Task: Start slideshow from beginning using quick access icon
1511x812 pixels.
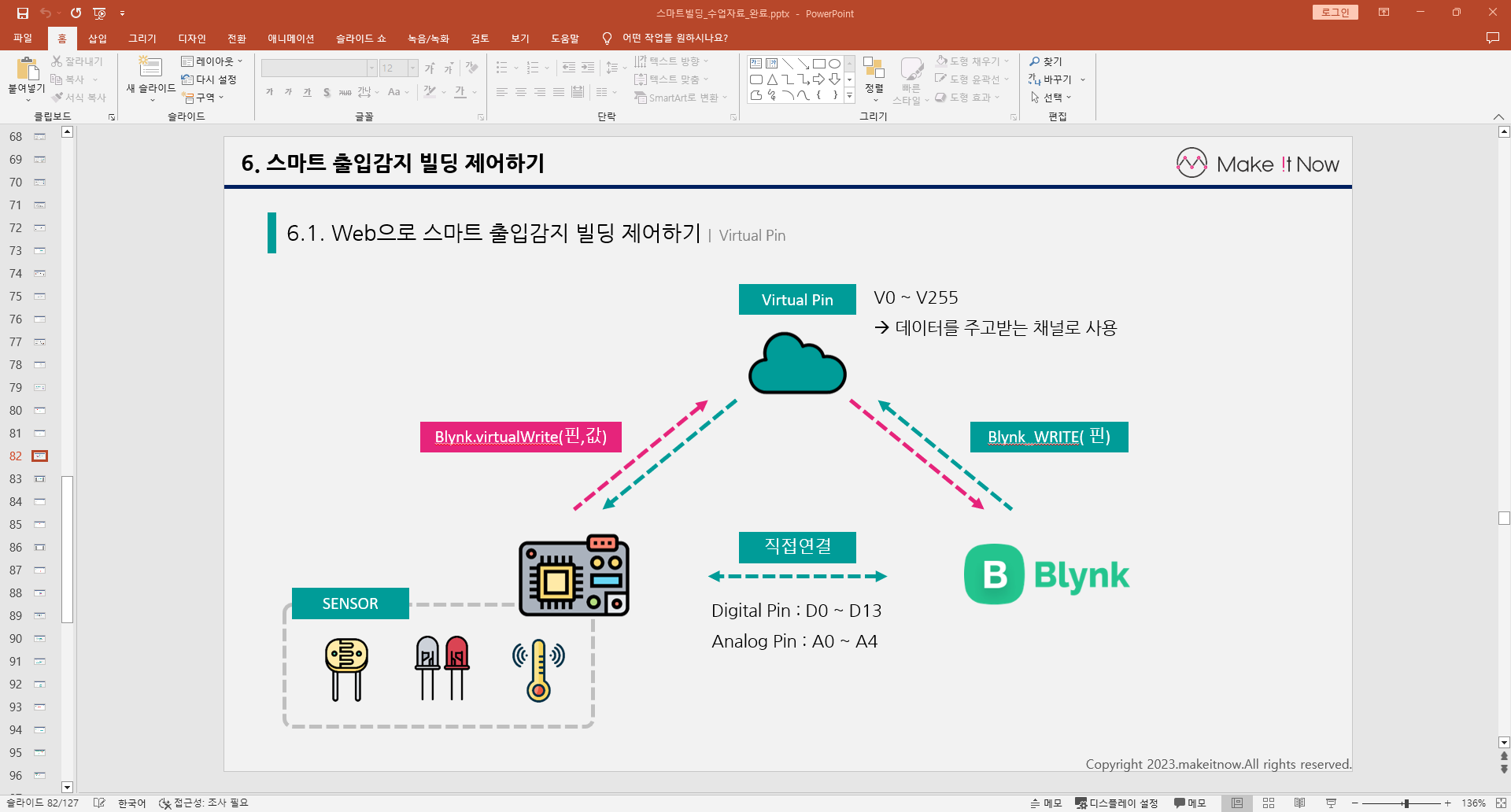Action: [x=99, y=13]
